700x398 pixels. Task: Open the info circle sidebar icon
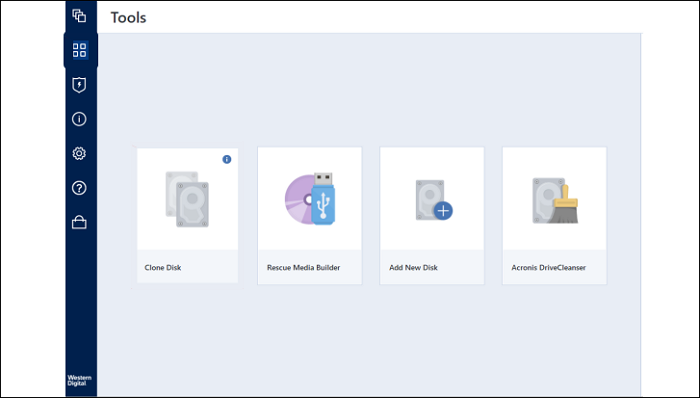click(x=79, y=119)
